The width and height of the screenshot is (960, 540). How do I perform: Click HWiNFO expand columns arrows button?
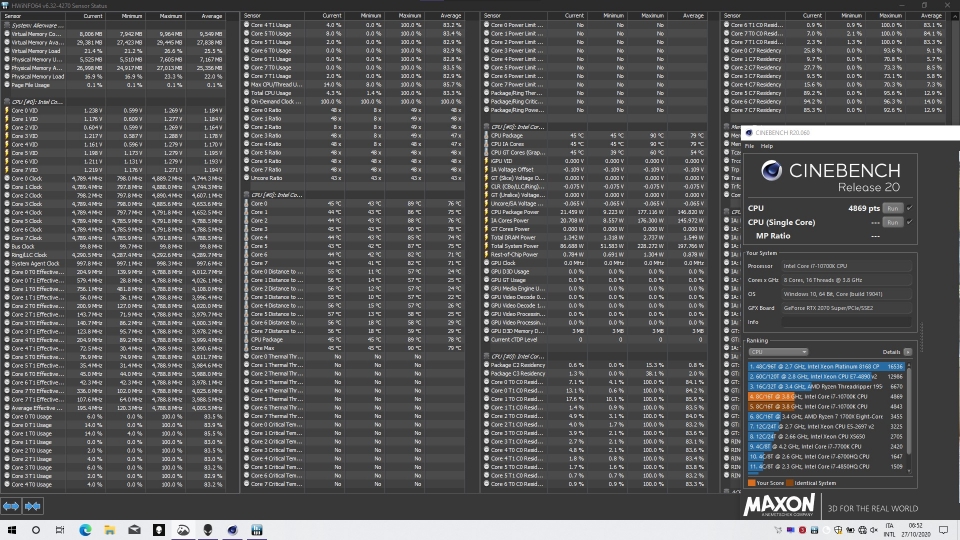[x=11, y=506]
